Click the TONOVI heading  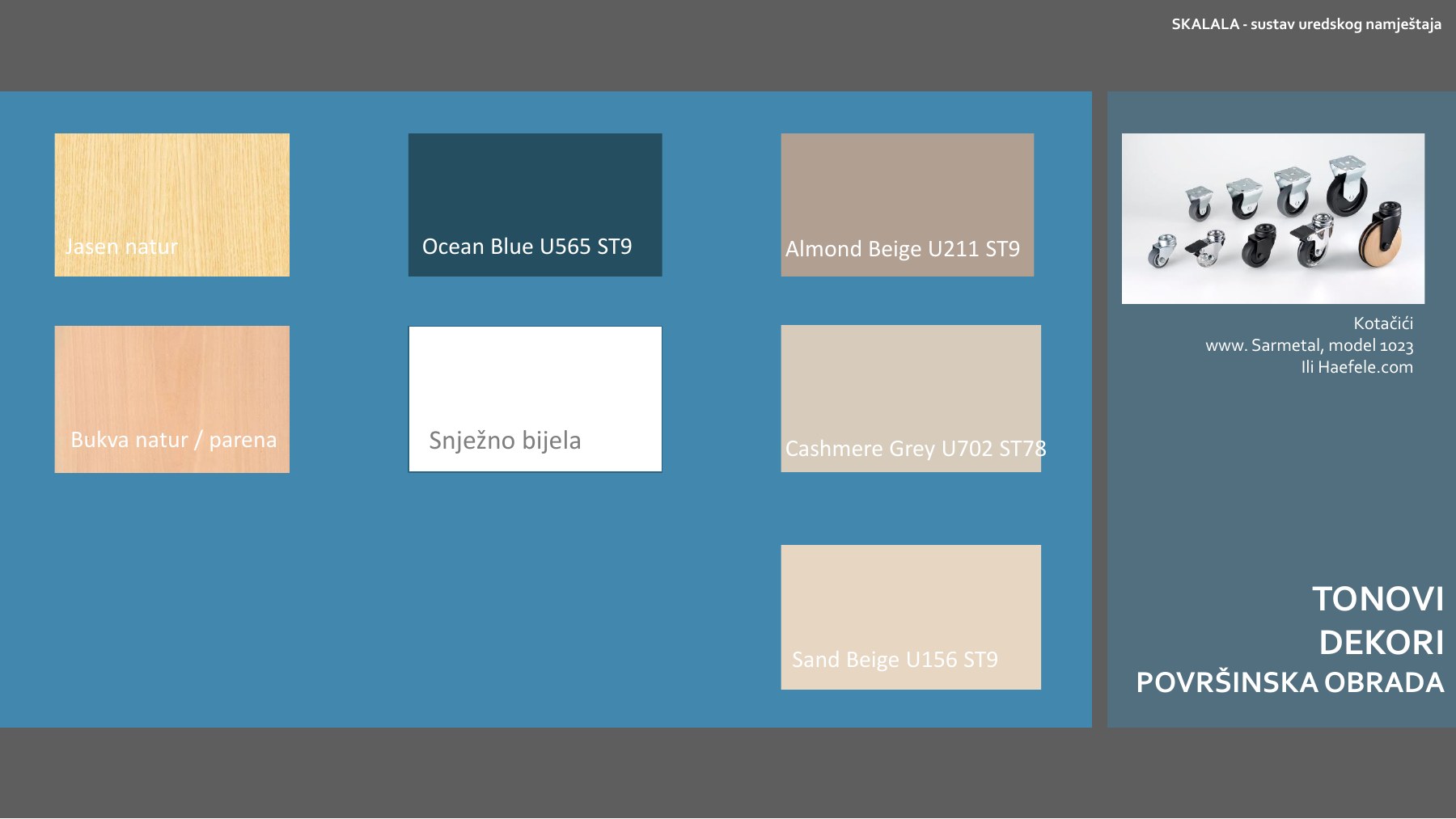(1378, 599)
